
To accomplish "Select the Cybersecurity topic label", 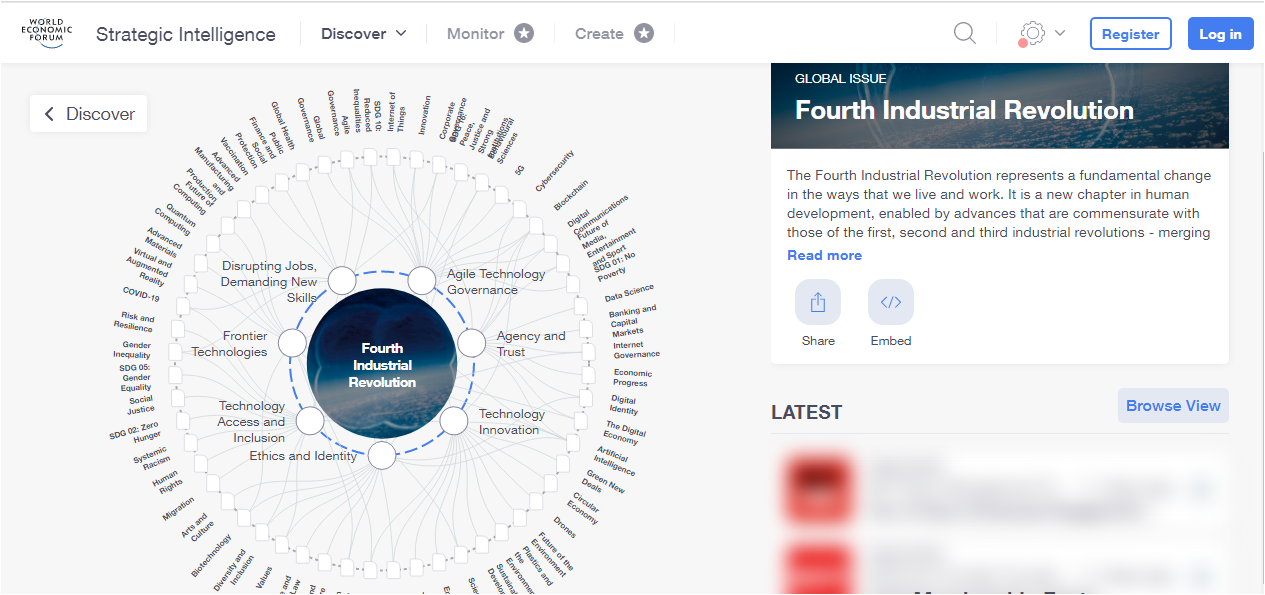I will tap(555, 171).
